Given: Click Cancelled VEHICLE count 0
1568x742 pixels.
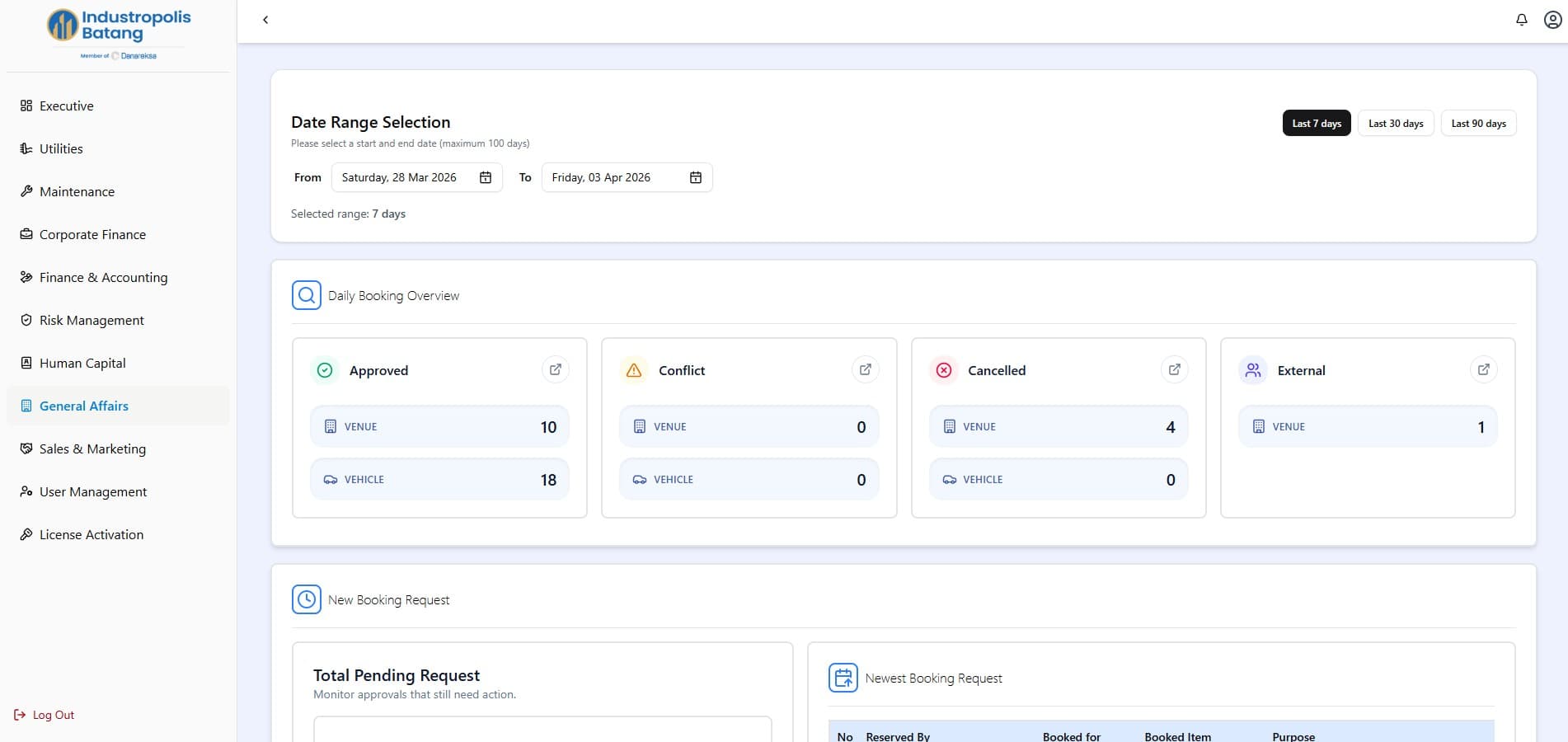Looking at the screenshot, I should pos(1171,480).
